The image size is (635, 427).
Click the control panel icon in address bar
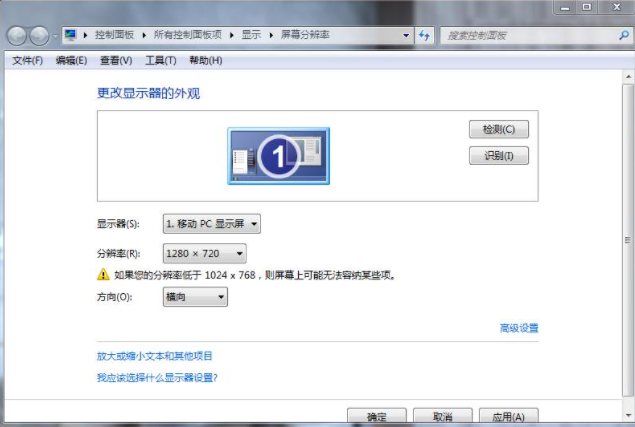pos(70,35)
